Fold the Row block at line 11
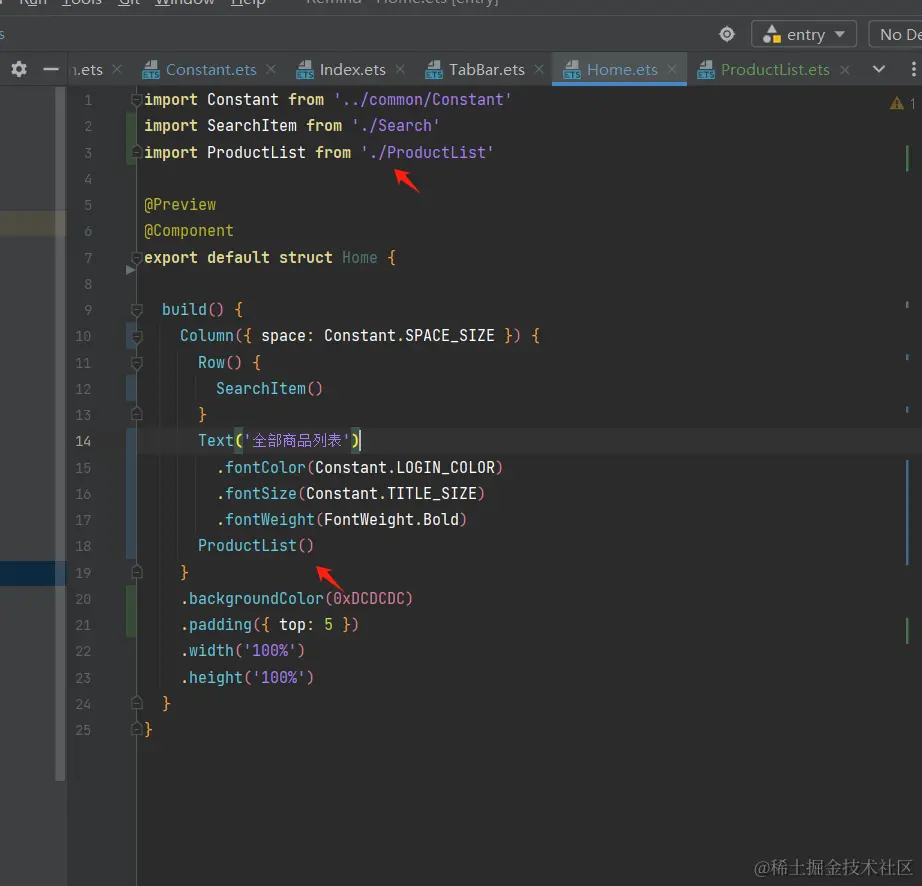The height and width of the screenshot is (886, 922). [136, 363]
